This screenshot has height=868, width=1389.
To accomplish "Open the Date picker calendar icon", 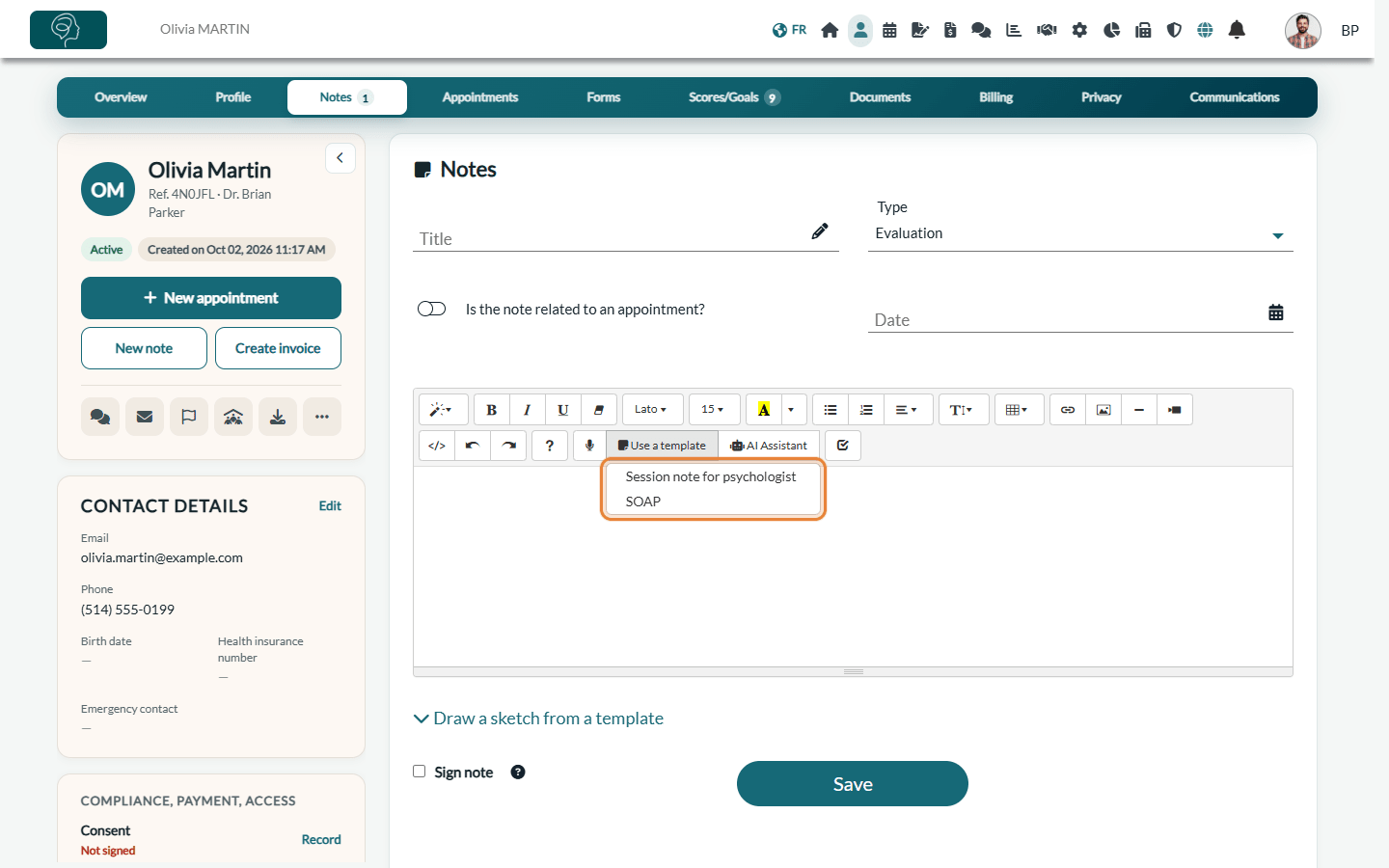I will click(1276, 312).
